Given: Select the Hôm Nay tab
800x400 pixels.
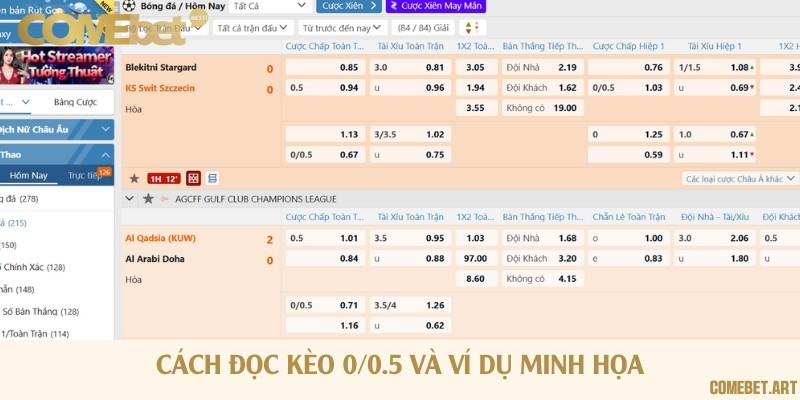Looking at the screenshot, I should pyautogui.click(x=29, y=176).
